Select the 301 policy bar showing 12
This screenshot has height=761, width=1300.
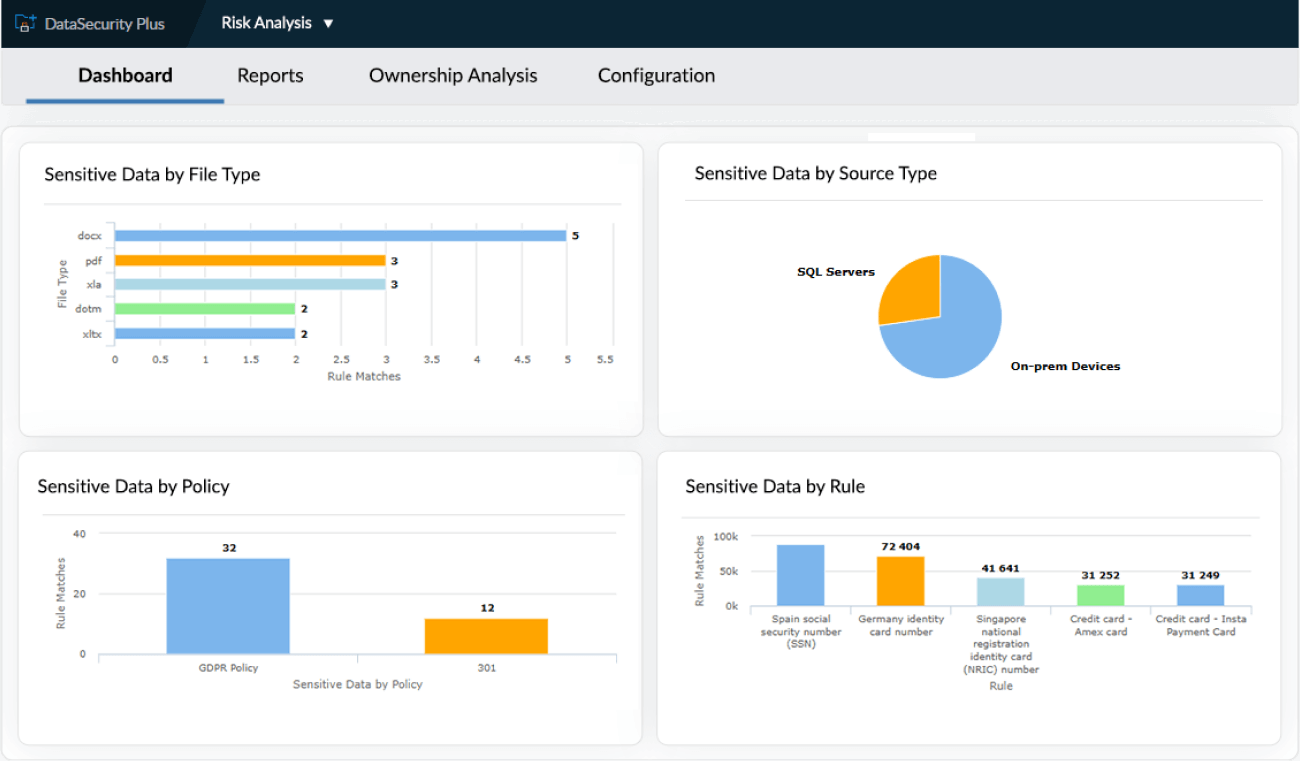pos(486,634)
